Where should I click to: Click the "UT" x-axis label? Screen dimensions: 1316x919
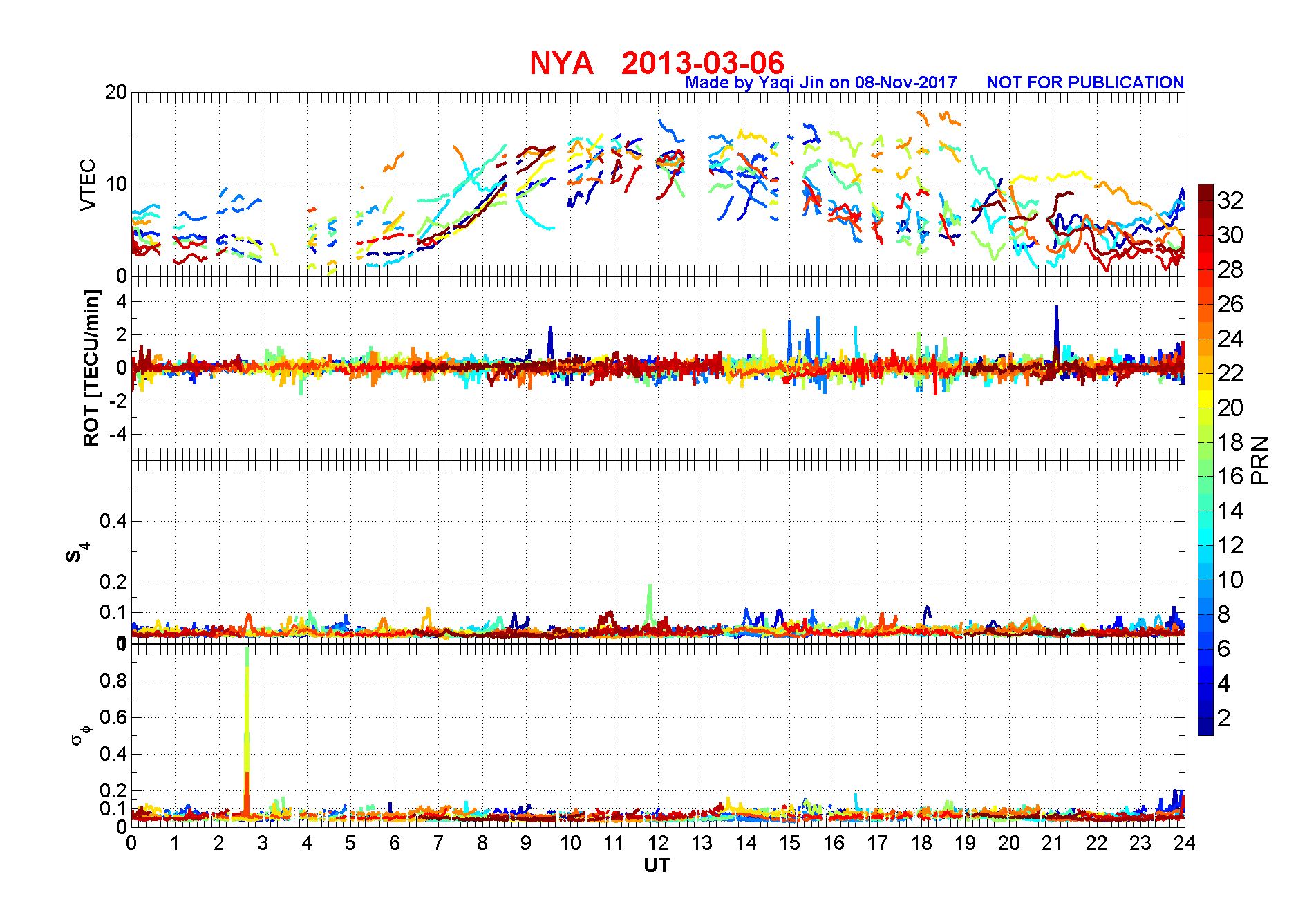[657, 866]
